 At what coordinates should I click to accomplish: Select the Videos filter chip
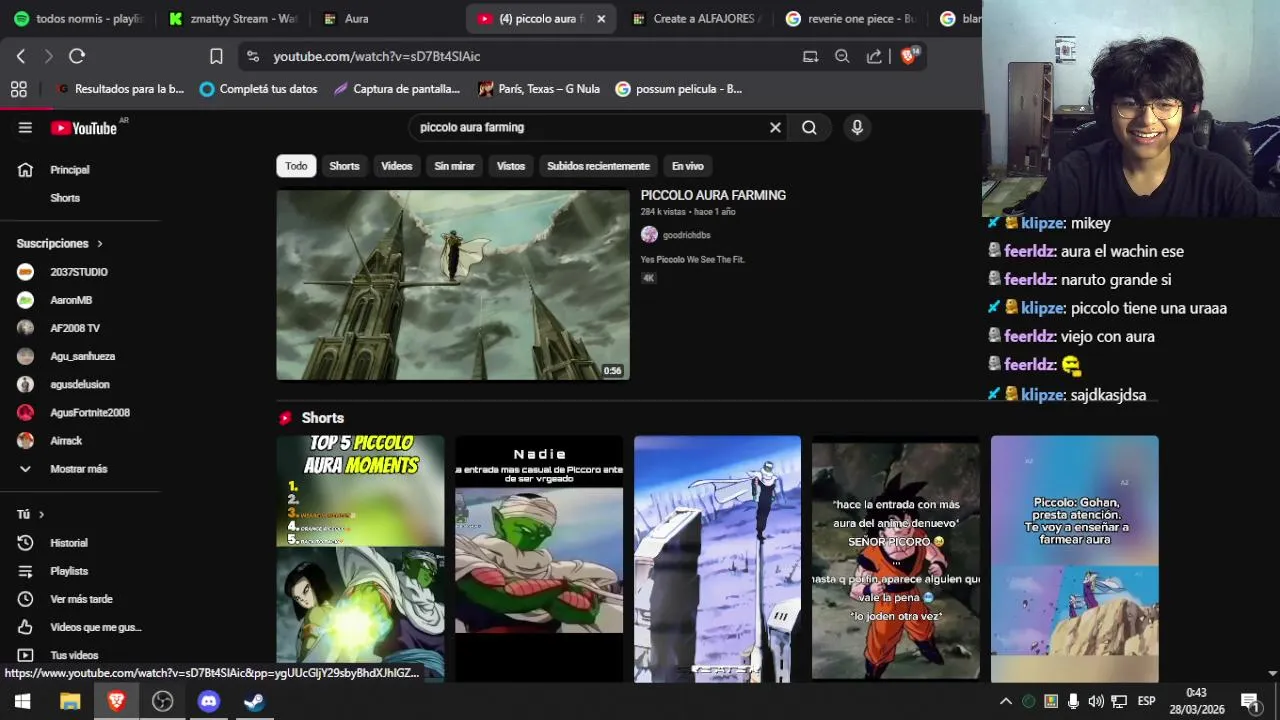point(396,166)
